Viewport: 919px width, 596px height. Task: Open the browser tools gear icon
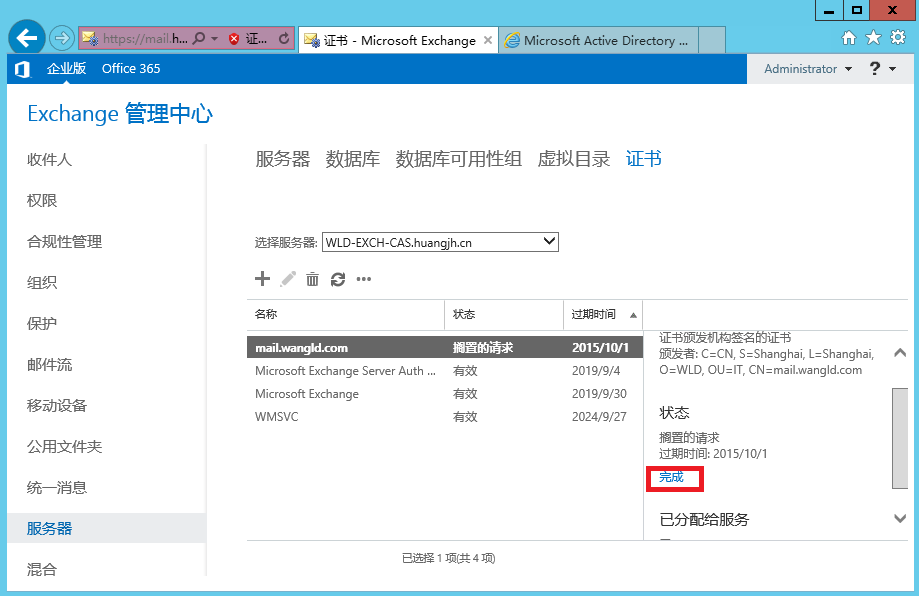pyautogui.click(x=898, y=38)
